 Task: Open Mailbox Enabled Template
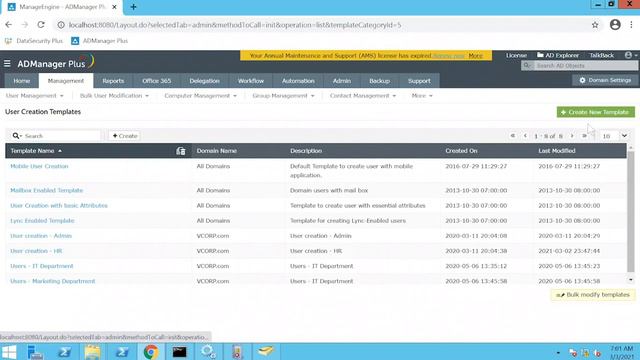(x=47, y=190)
